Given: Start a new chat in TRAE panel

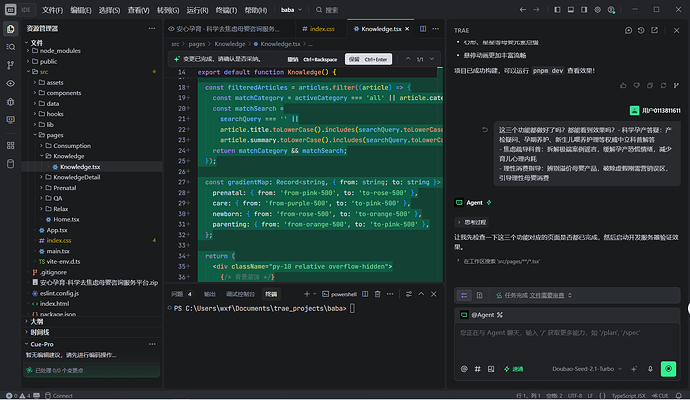Looking at the screenshot, I should pos(628,30).
